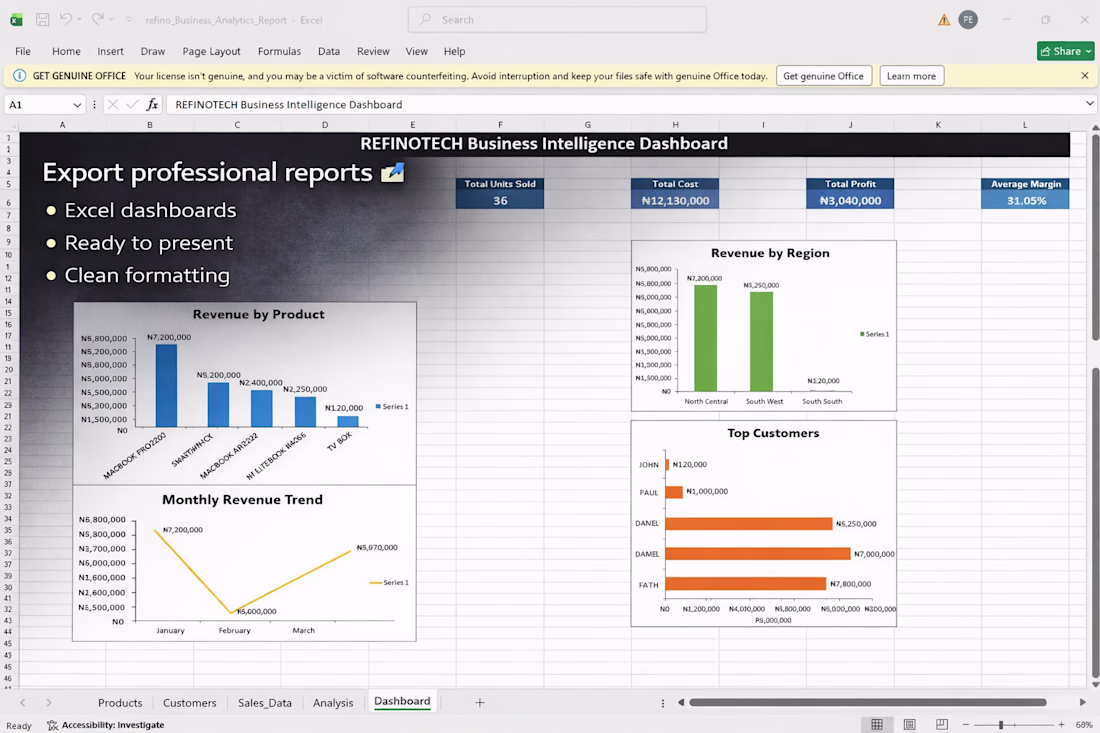Open the File menu

[x=23, y=51]
